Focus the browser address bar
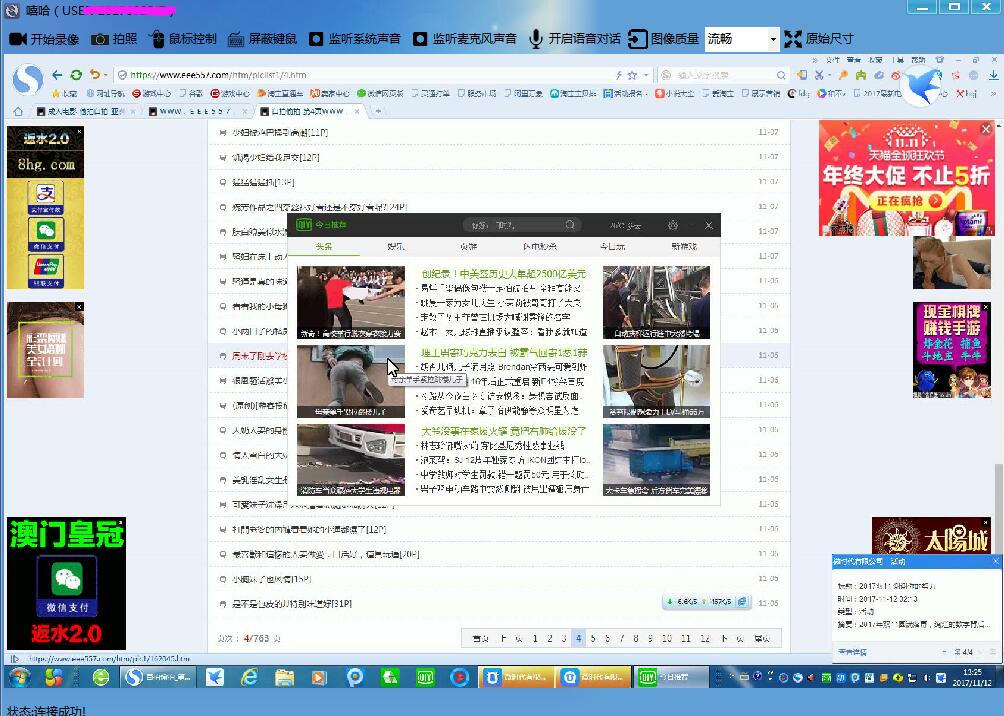 click(x=365, y=75)
